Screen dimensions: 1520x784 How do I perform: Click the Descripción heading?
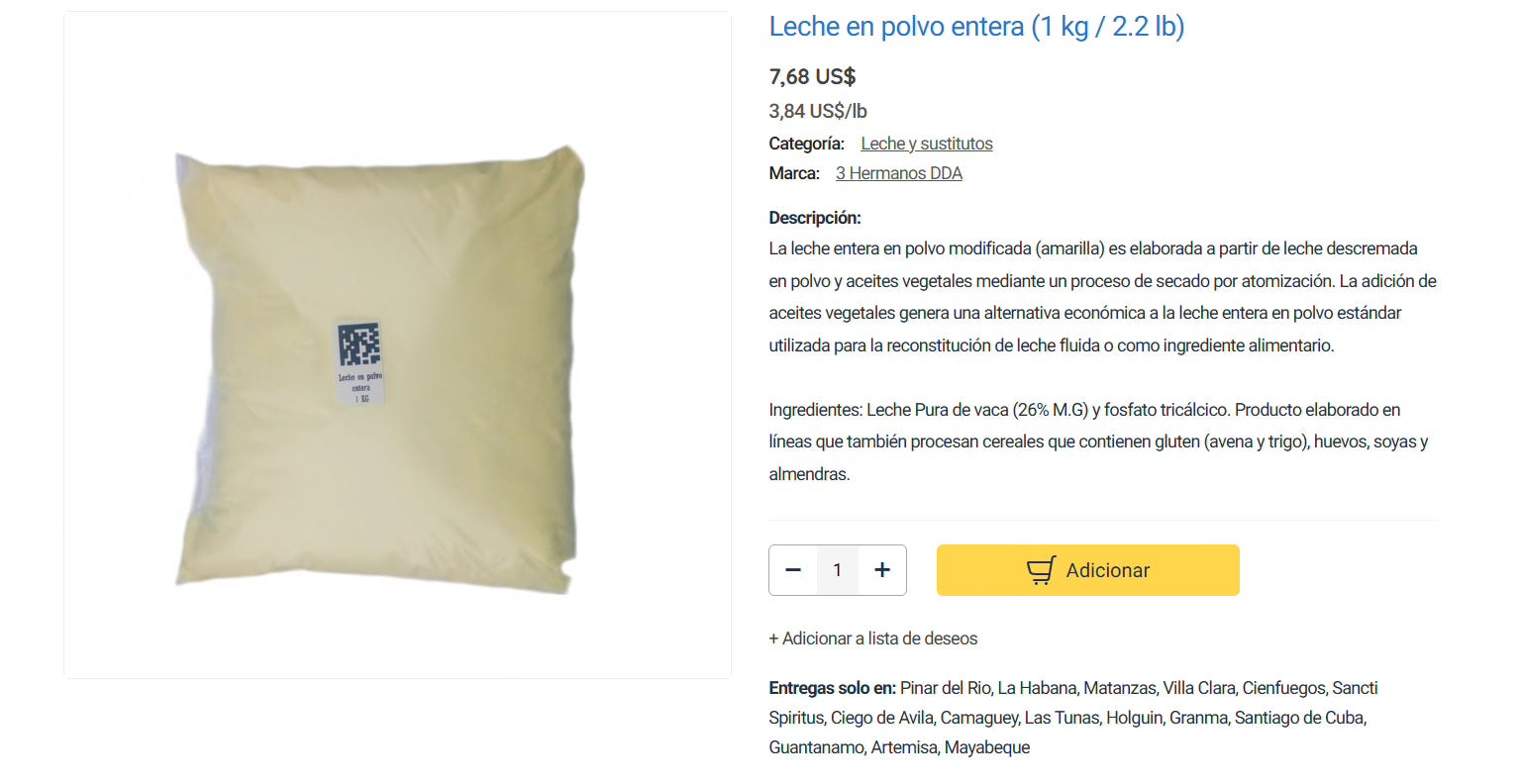[x=815, y=218]
